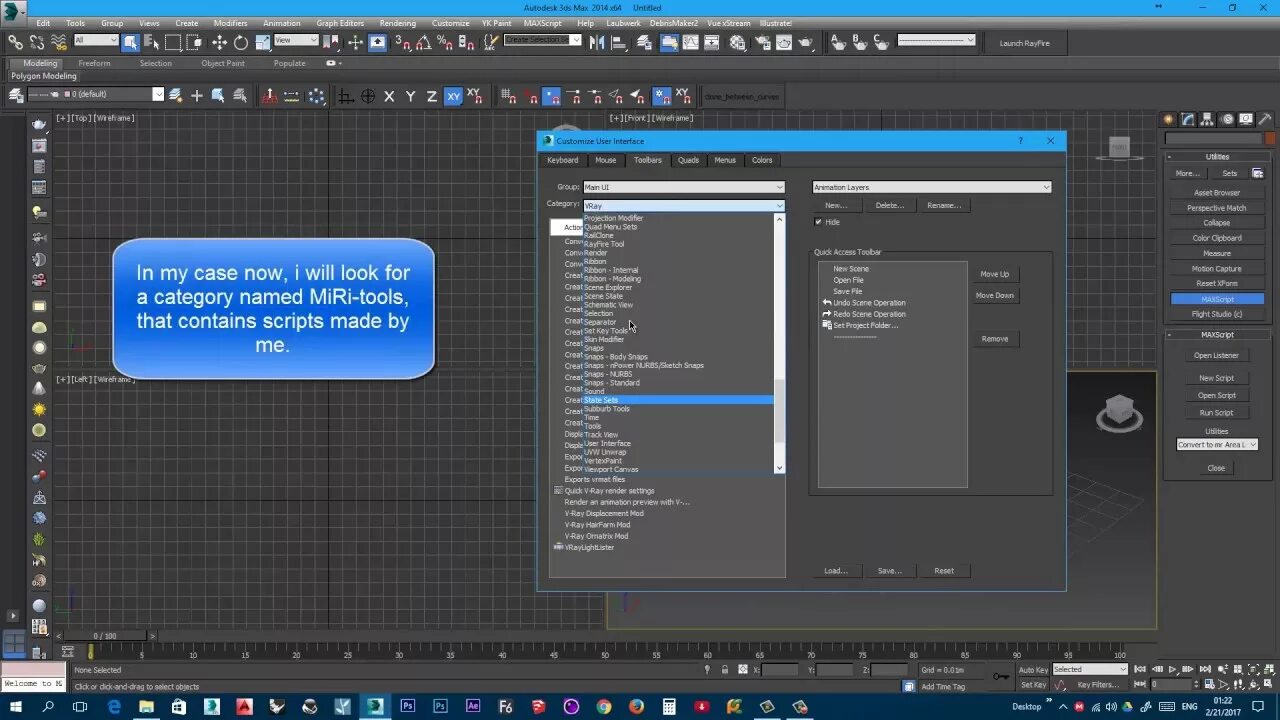Expand the Animation Layers toolbar dropdown
Screen dimensions: 1280x720
(x=932, y=187)
